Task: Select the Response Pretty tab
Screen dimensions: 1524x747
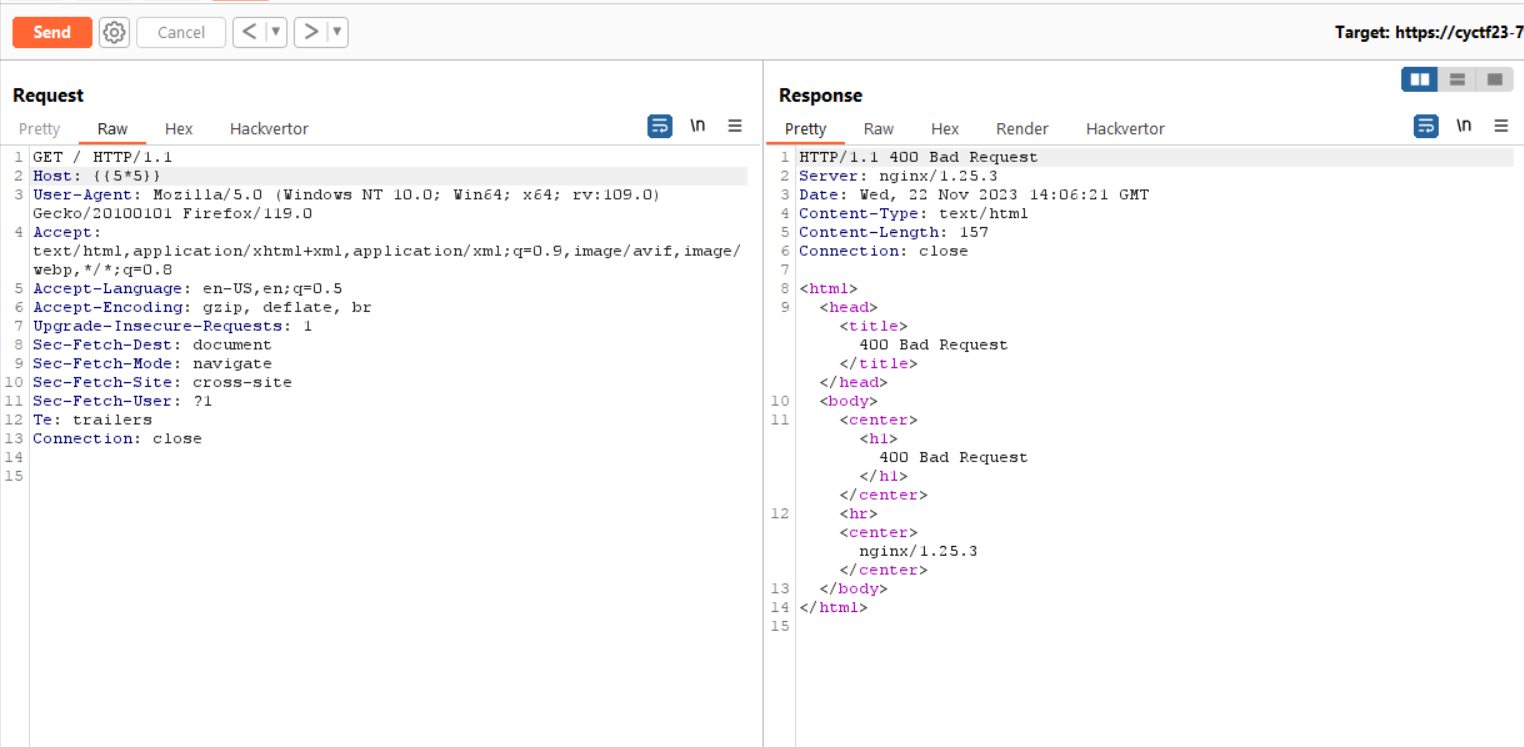Action: click(x=805, y=129)
